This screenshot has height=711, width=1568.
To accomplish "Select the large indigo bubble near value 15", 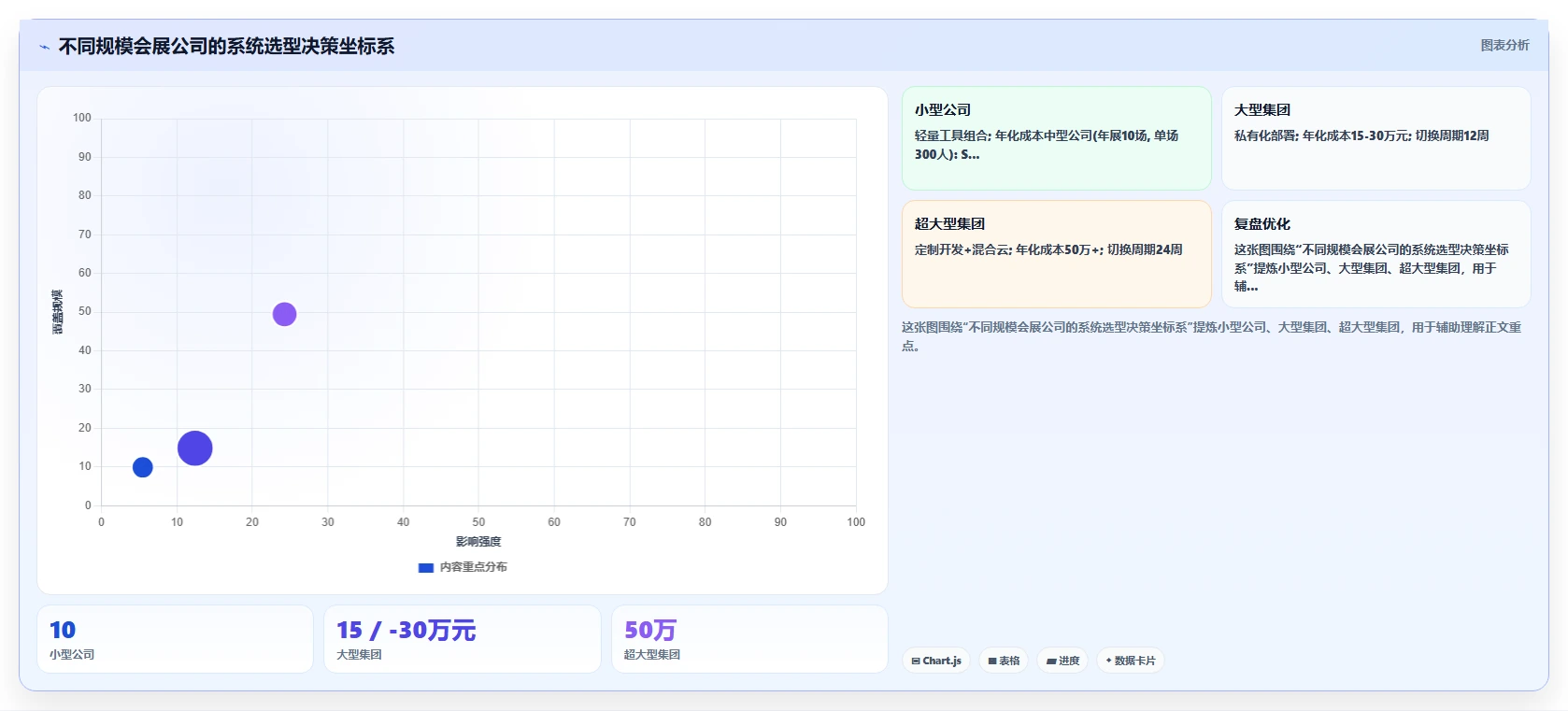I will (195, 448).
